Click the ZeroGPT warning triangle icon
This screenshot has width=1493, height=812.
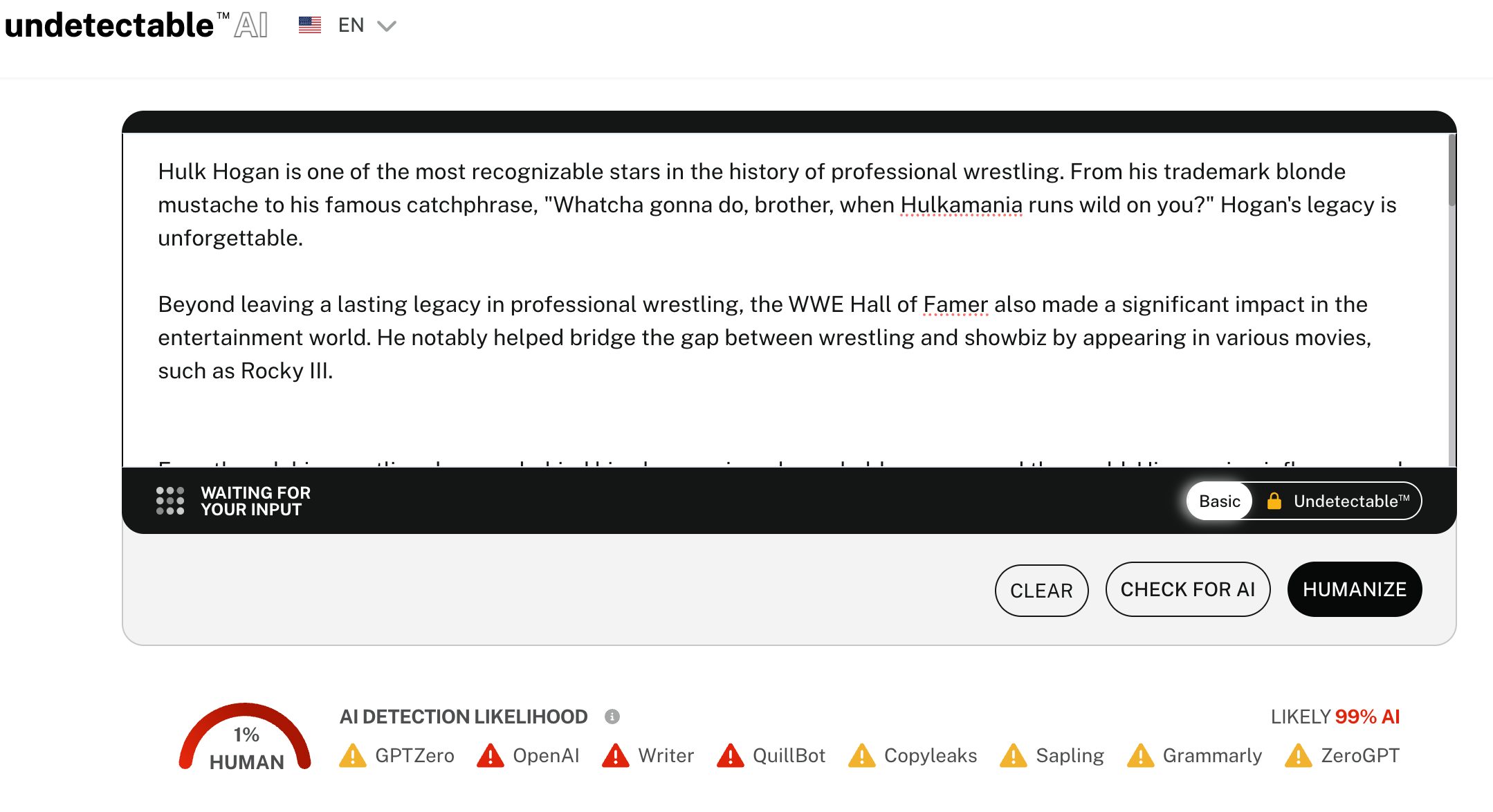click(1299, 755)
